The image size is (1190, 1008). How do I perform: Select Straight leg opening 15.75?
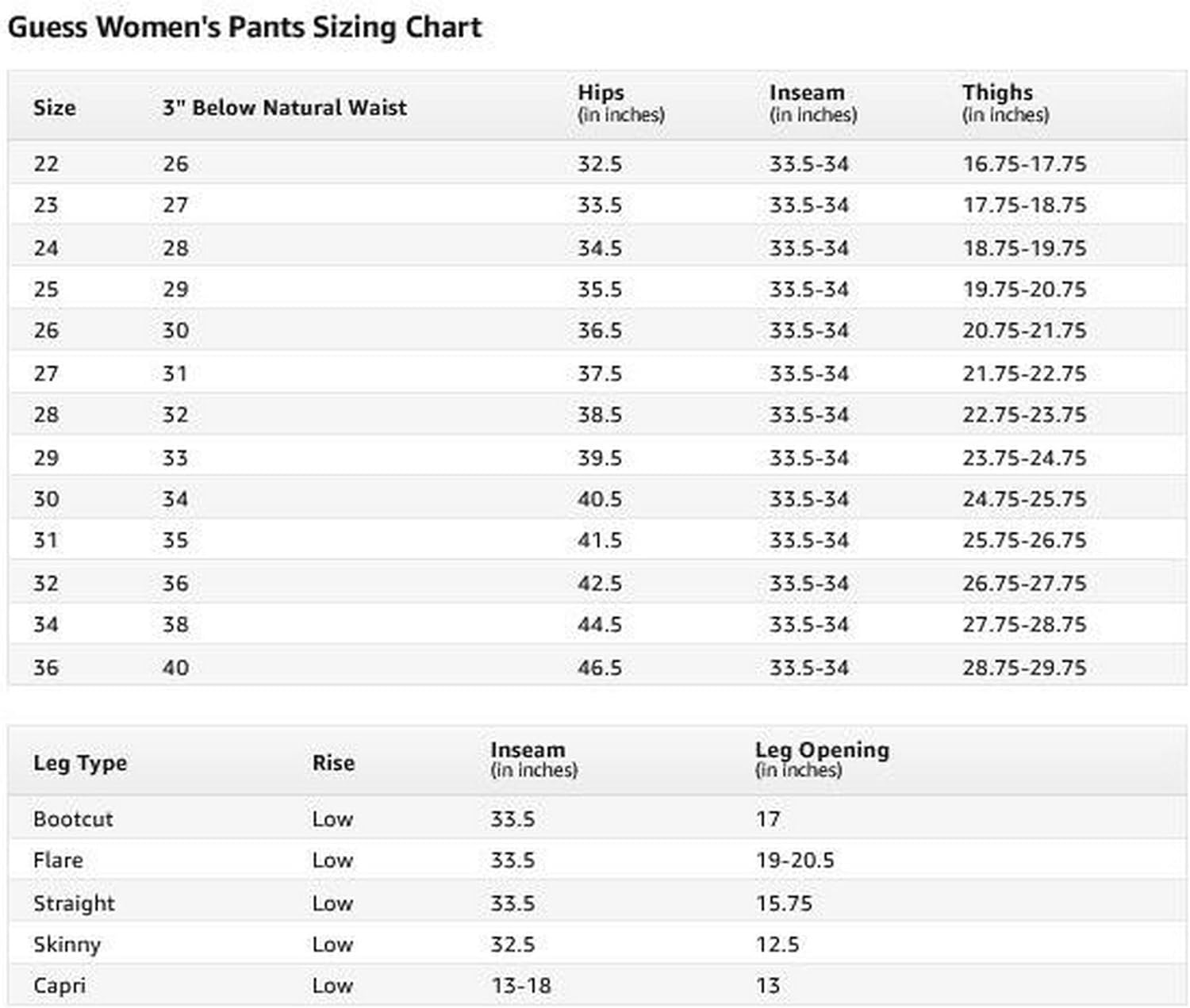pyautogui.click(x=783, y=903)
